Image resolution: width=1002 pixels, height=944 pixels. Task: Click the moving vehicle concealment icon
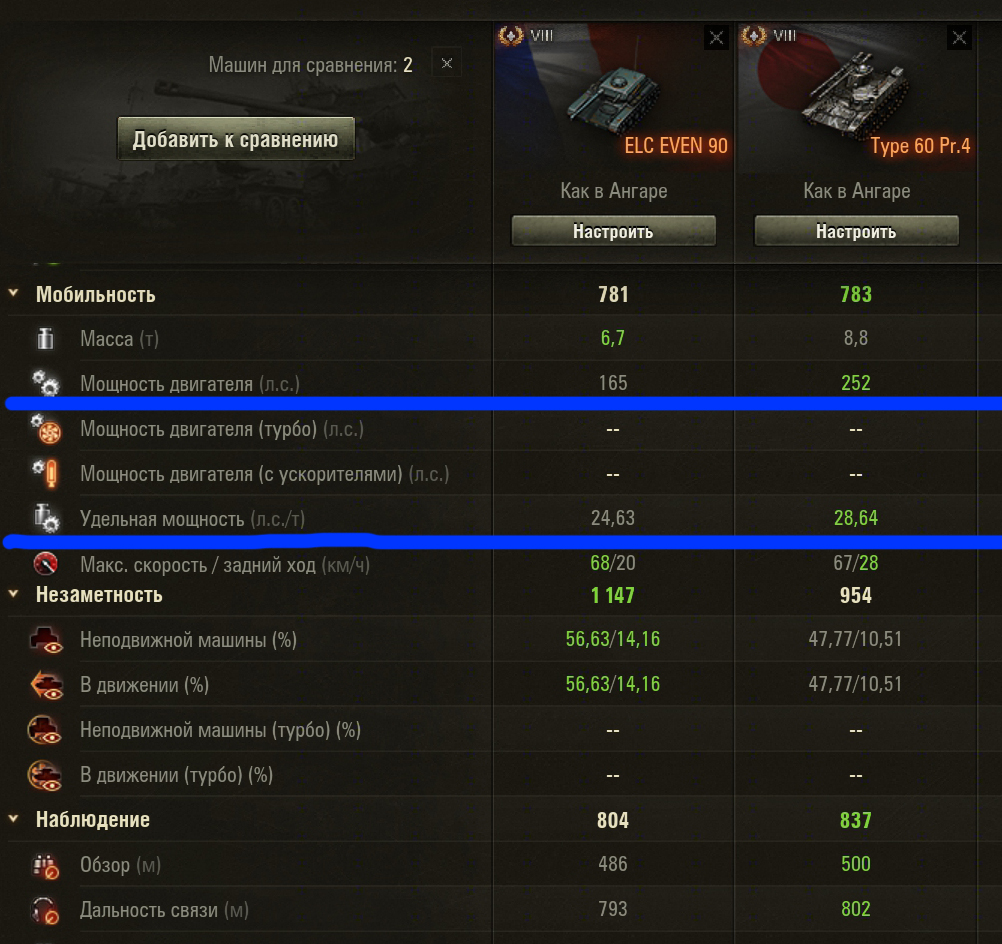point(46,685)
